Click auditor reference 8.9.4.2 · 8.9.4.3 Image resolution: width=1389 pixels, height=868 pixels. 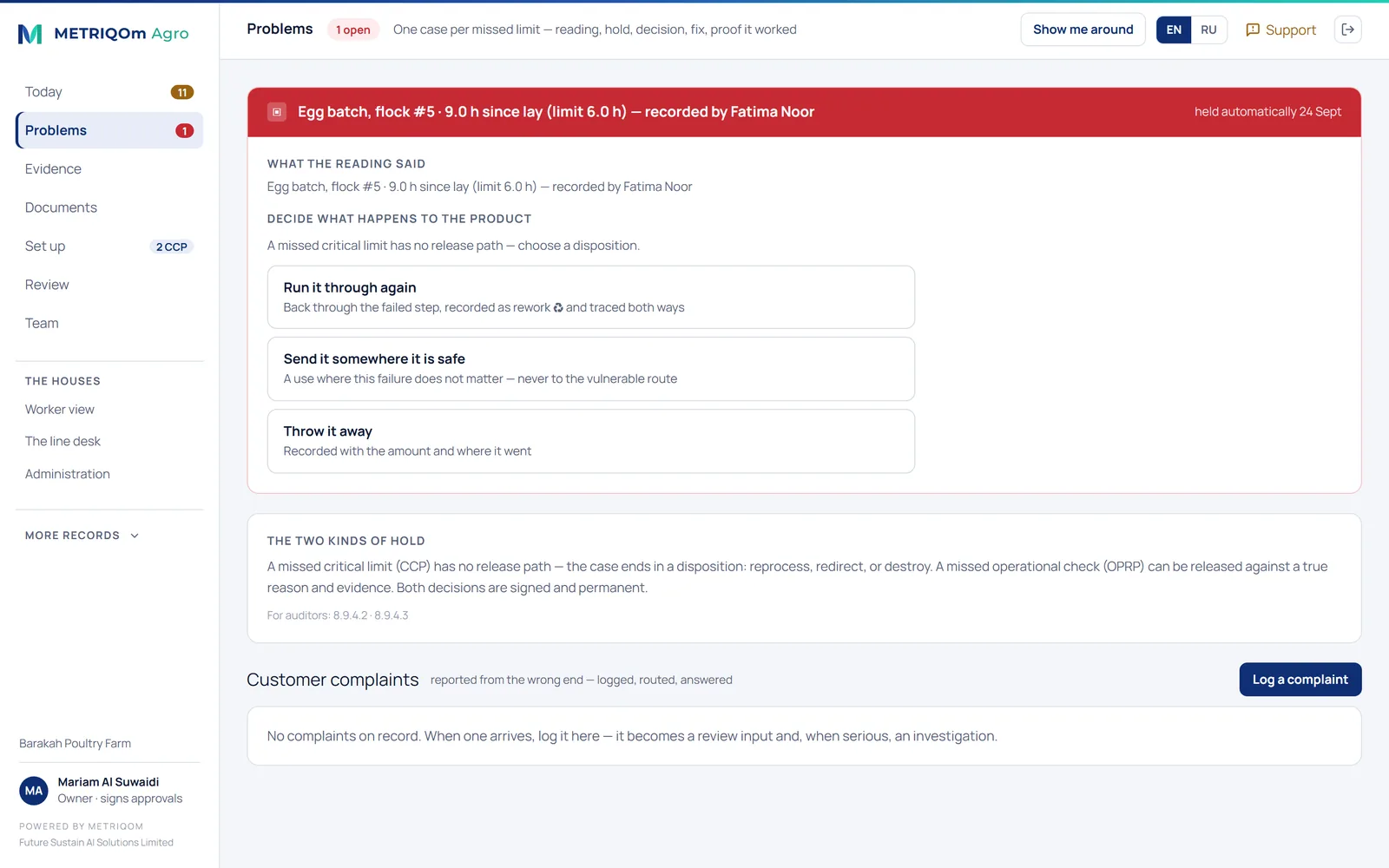point(371,615)
